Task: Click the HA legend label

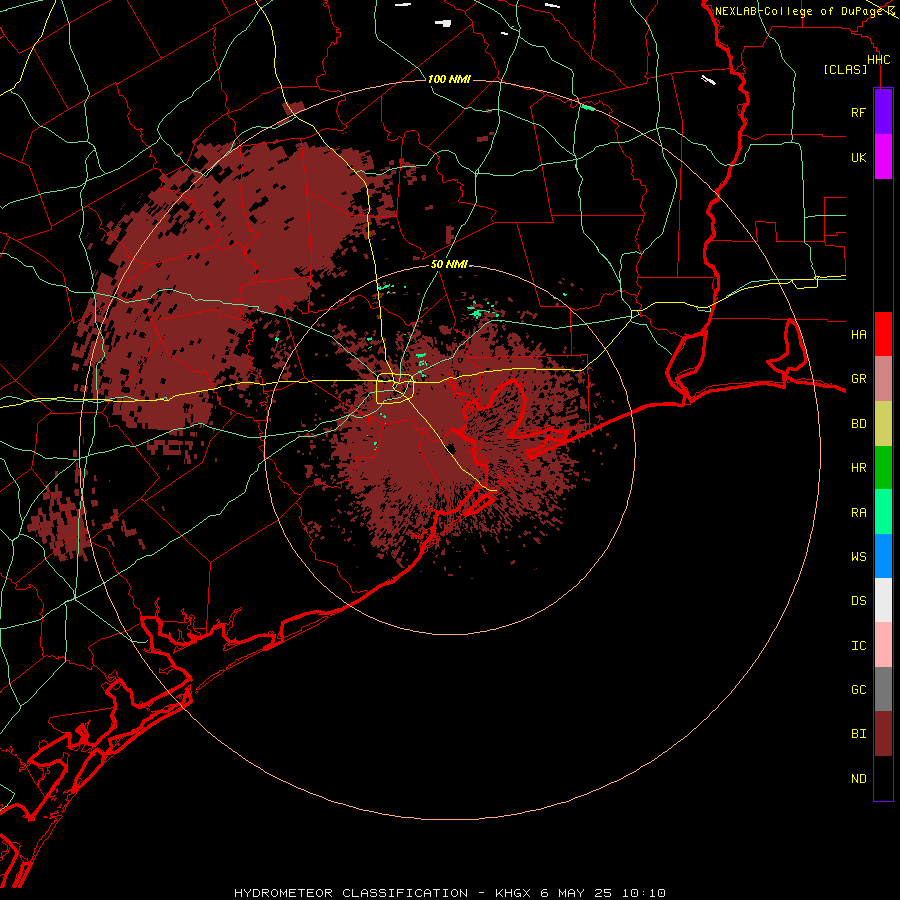Action: coord(858,335)
